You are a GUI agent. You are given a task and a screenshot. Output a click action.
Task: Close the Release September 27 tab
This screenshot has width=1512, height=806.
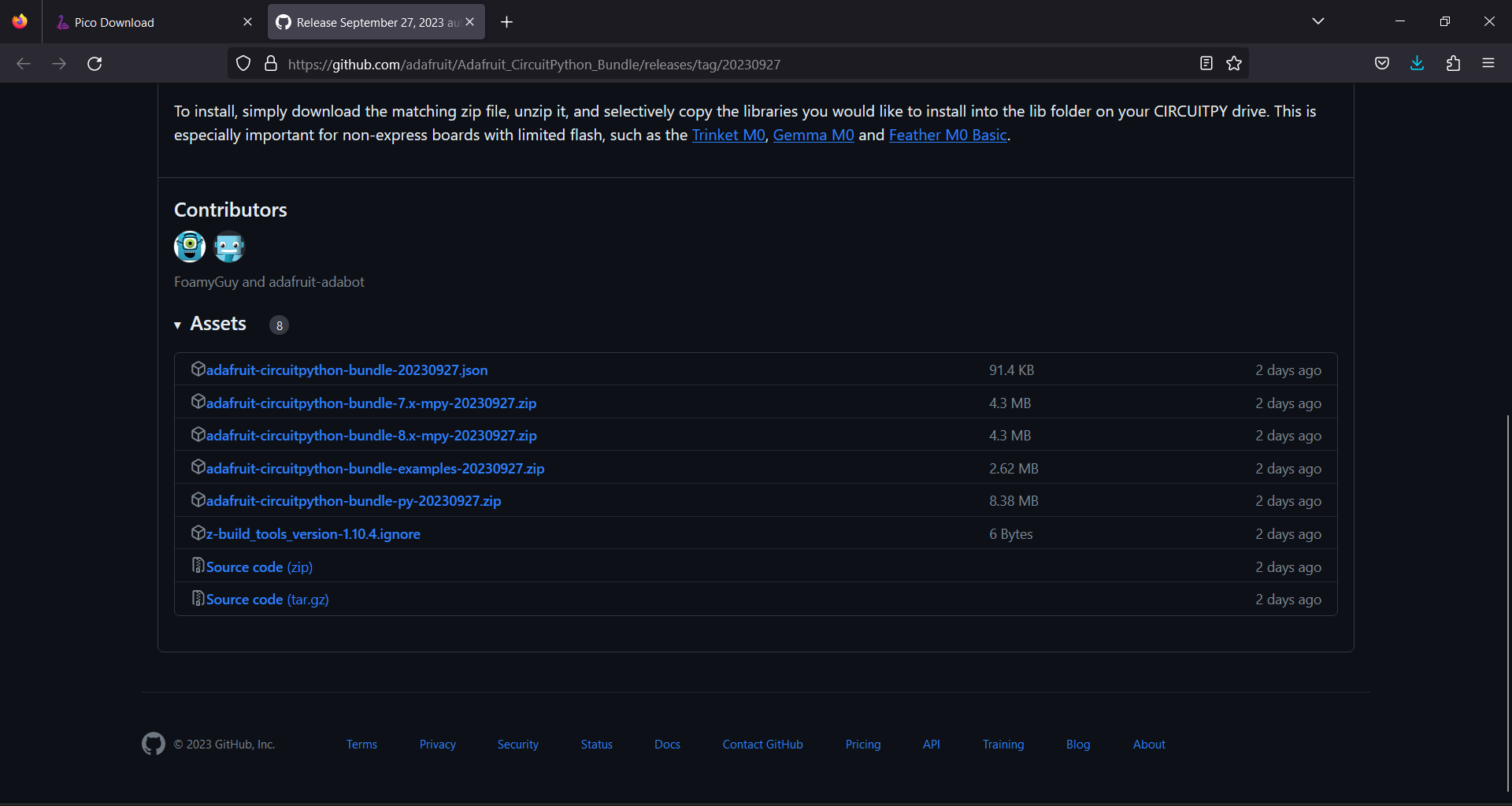tap(470, 22)
